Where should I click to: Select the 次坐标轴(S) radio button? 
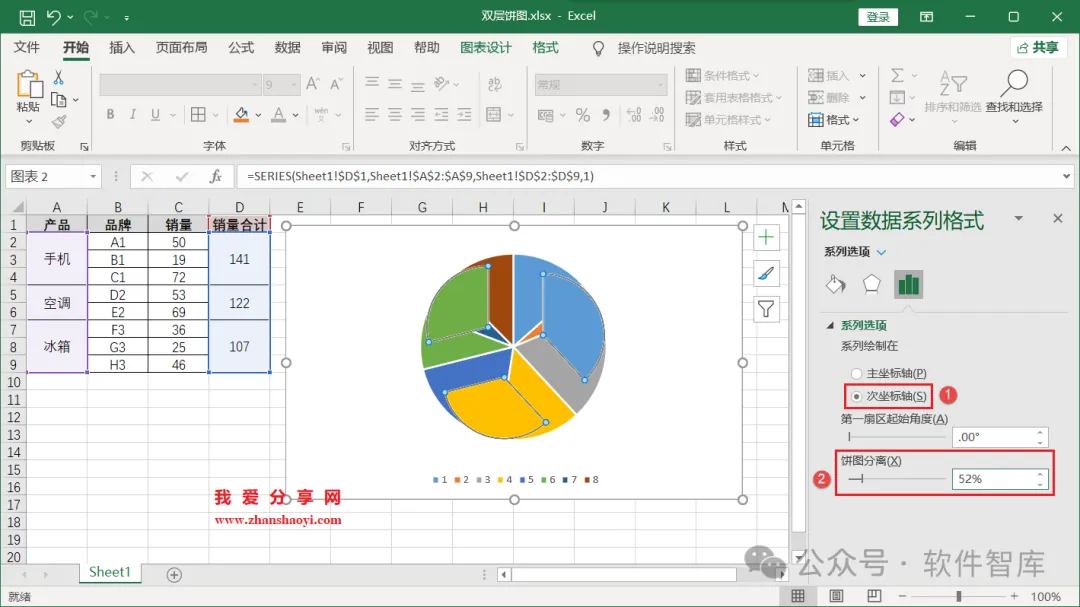click(856, 396)
